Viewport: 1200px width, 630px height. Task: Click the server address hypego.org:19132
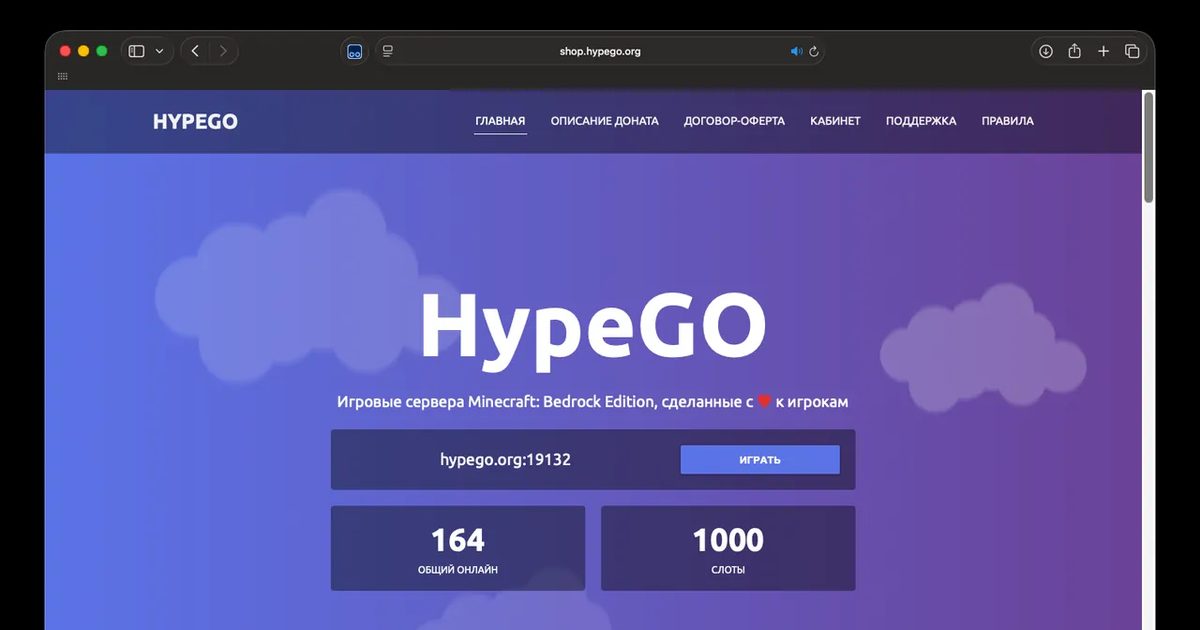[505, 460]
